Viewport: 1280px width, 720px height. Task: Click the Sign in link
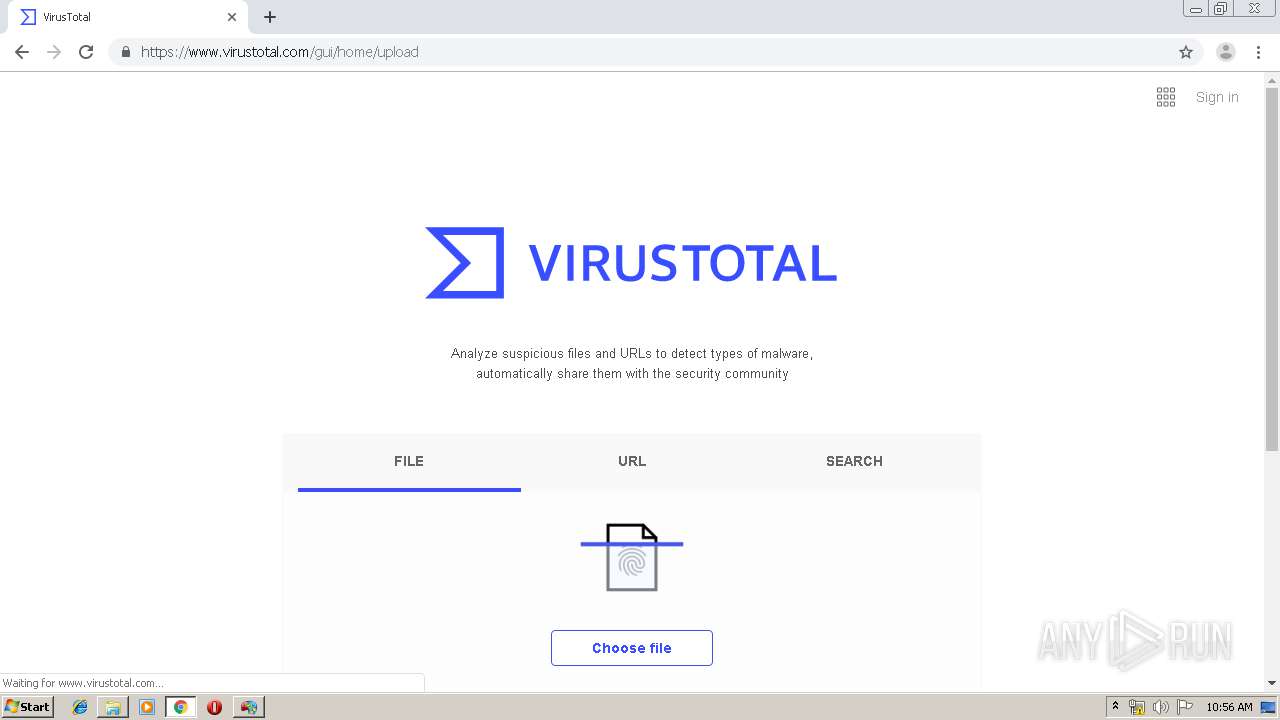coord(1217,97)
